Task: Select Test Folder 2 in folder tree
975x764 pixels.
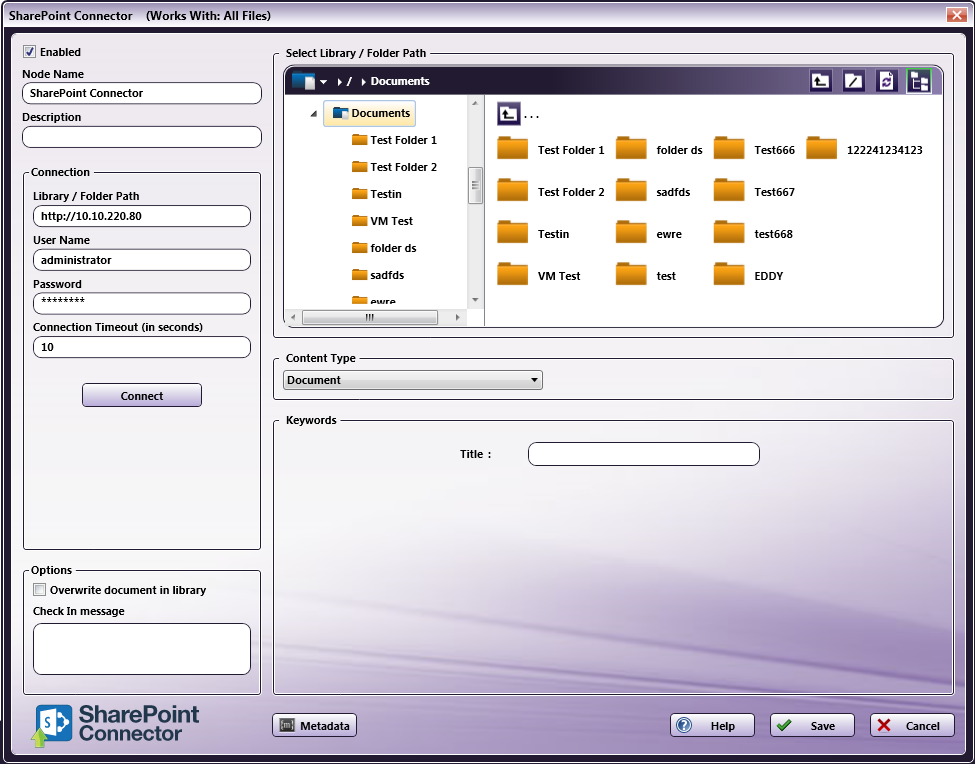Action: point(394,167)
